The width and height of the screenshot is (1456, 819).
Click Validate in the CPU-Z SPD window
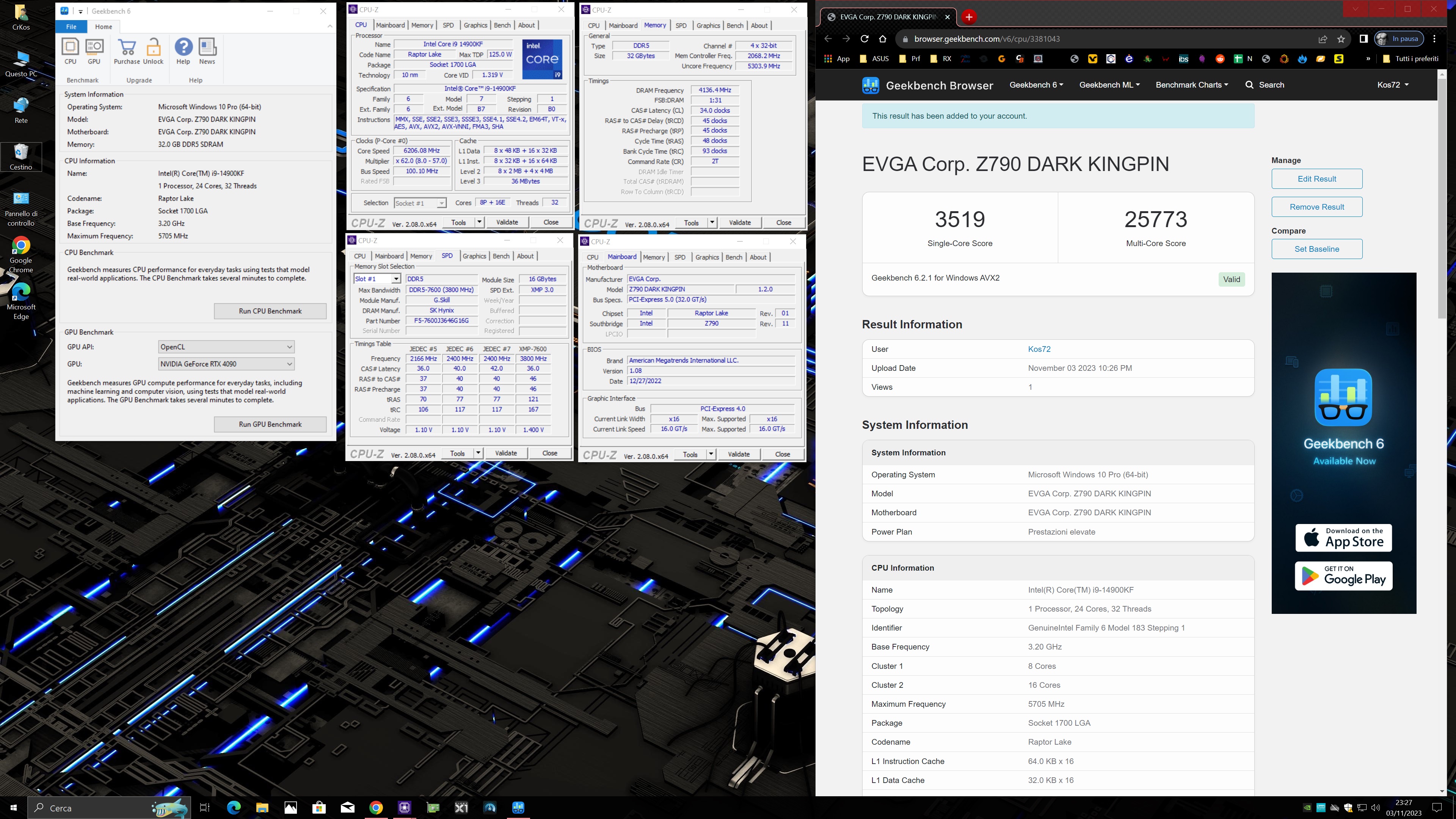(506, 453)
